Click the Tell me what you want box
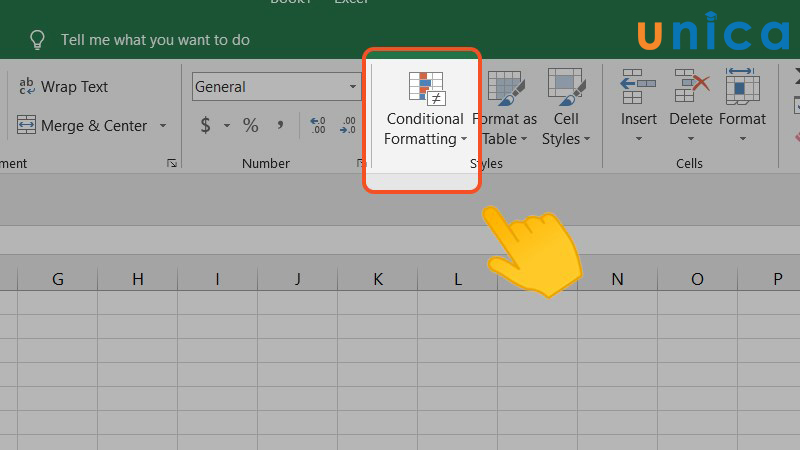The image size is (800, 450). [x=155, y=40]
